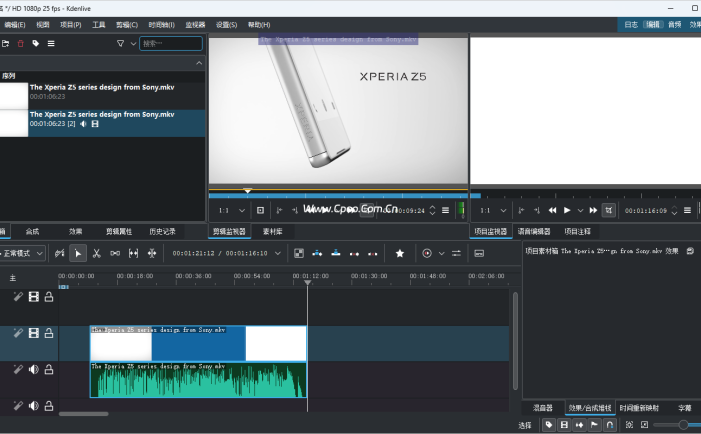Click the mix clips icon left of selection tool

pos(59,253)
